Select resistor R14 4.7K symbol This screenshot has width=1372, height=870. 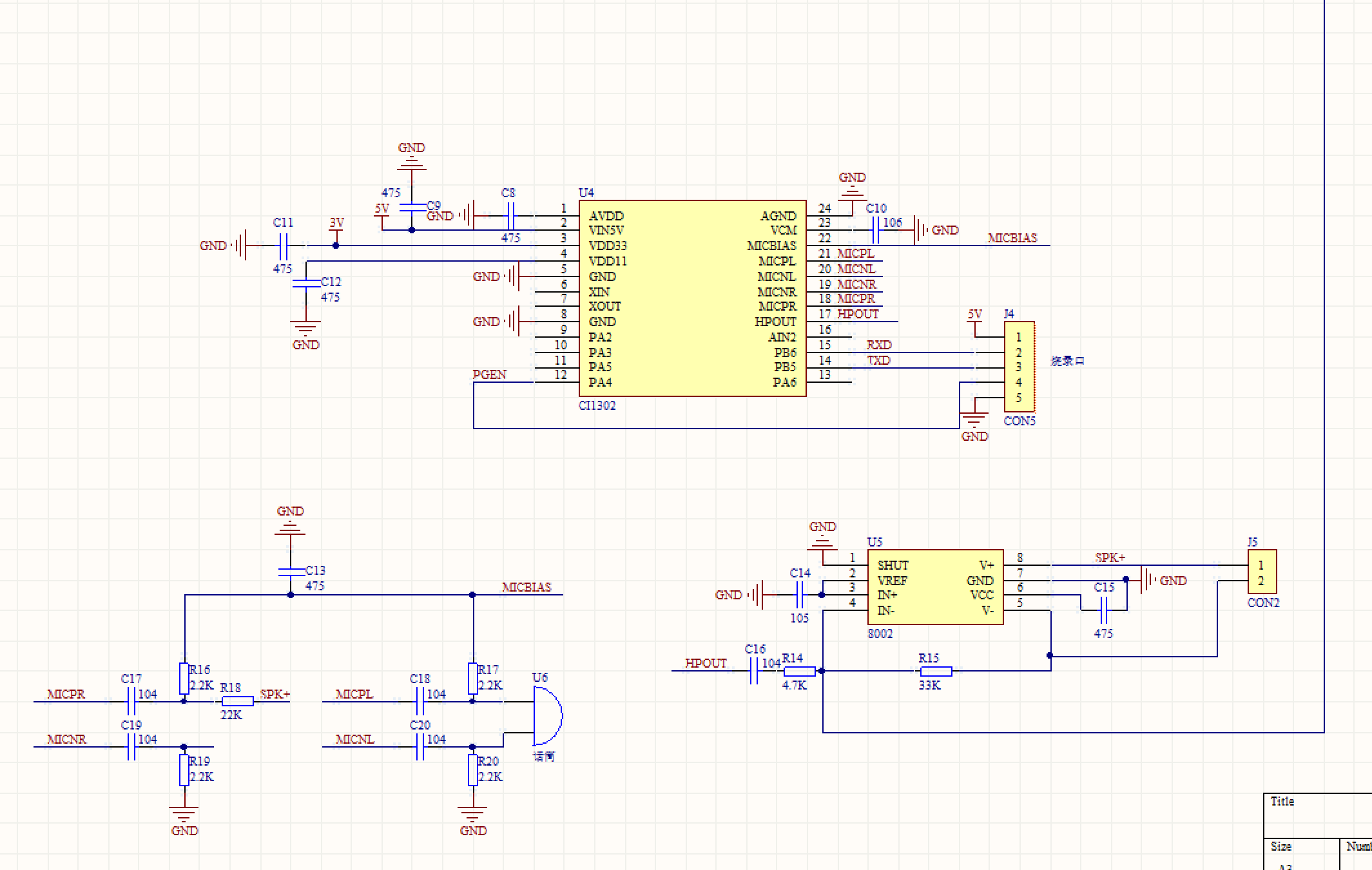click(x=799, y=671)
